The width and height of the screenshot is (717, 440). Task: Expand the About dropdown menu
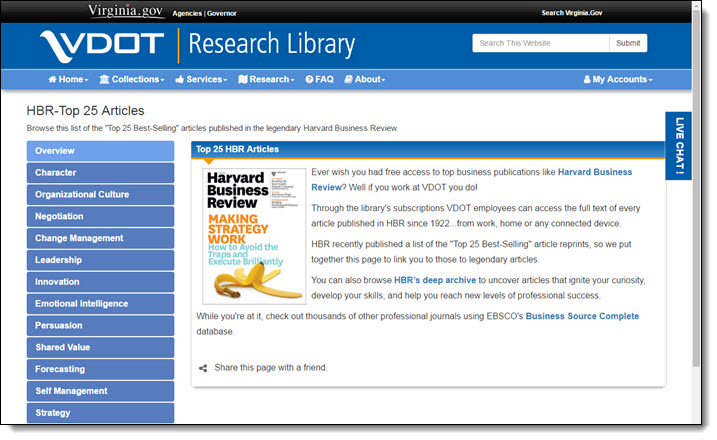[364, 80]
